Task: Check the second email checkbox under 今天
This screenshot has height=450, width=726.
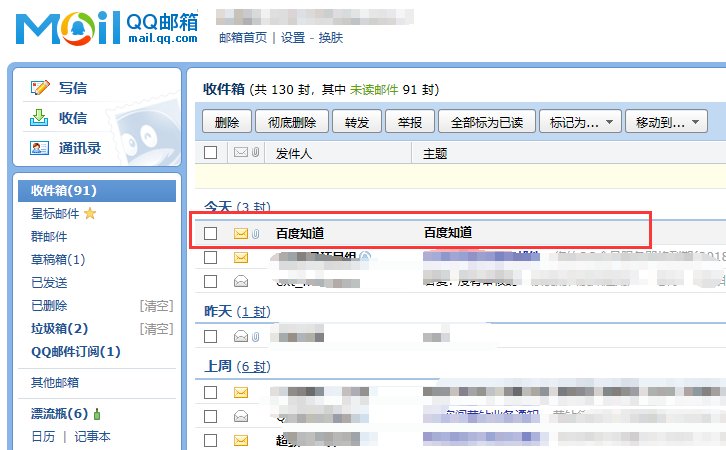Action: (x=210, y=257)
